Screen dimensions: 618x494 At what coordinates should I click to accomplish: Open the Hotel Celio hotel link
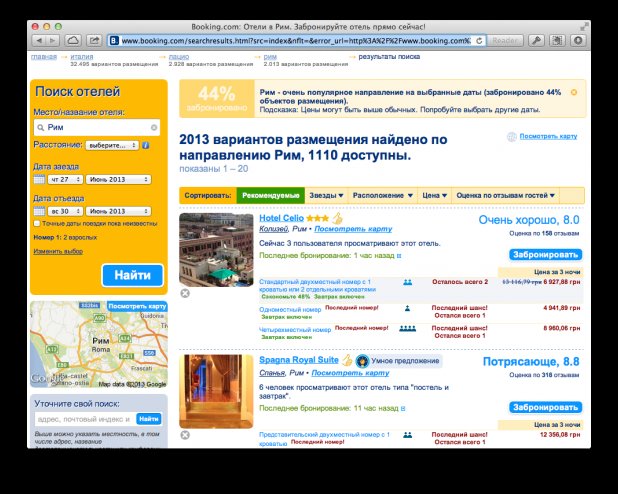click(281, 218)
